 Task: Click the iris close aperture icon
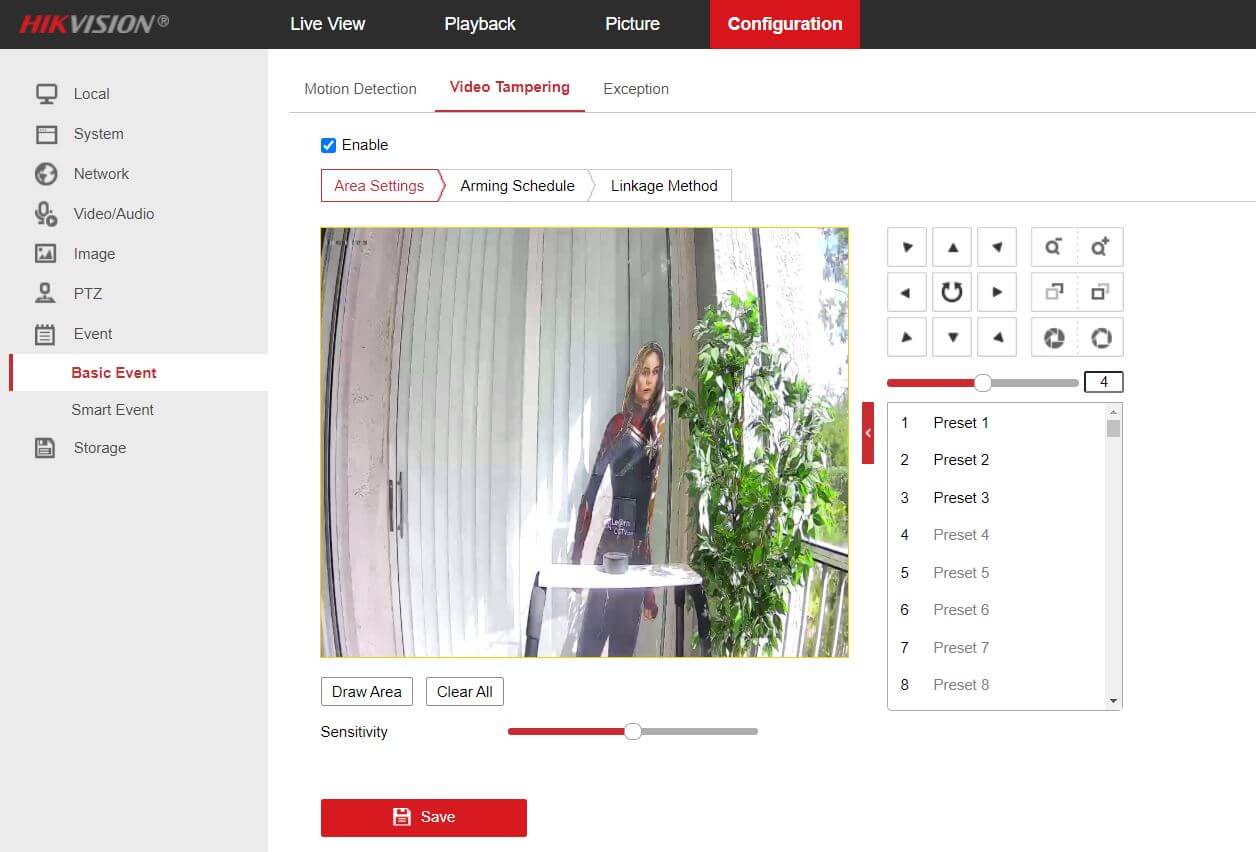point(1053,338)
